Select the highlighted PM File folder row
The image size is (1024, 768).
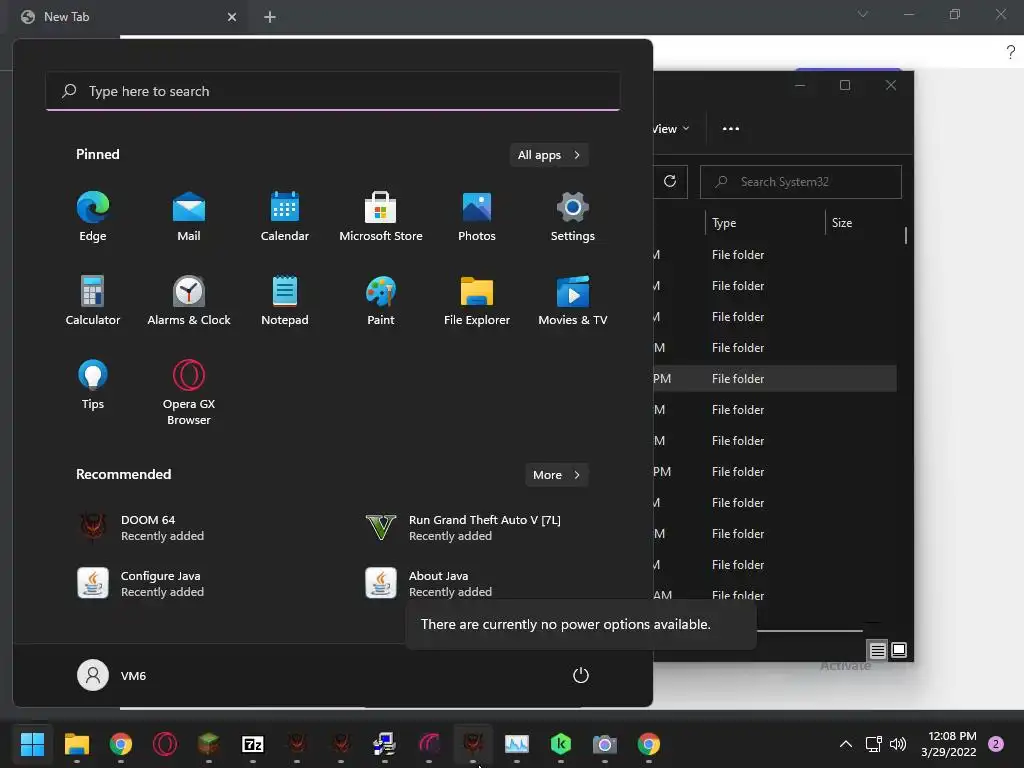(775, 379)
